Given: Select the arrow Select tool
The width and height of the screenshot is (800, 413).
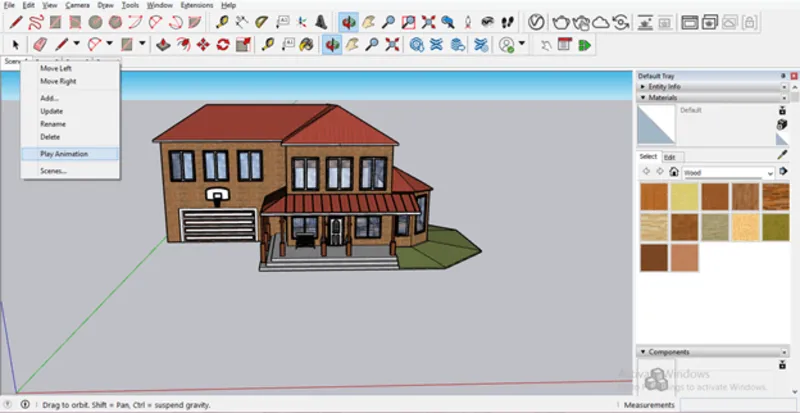Looking at the screenshot, I should point(15,44).
